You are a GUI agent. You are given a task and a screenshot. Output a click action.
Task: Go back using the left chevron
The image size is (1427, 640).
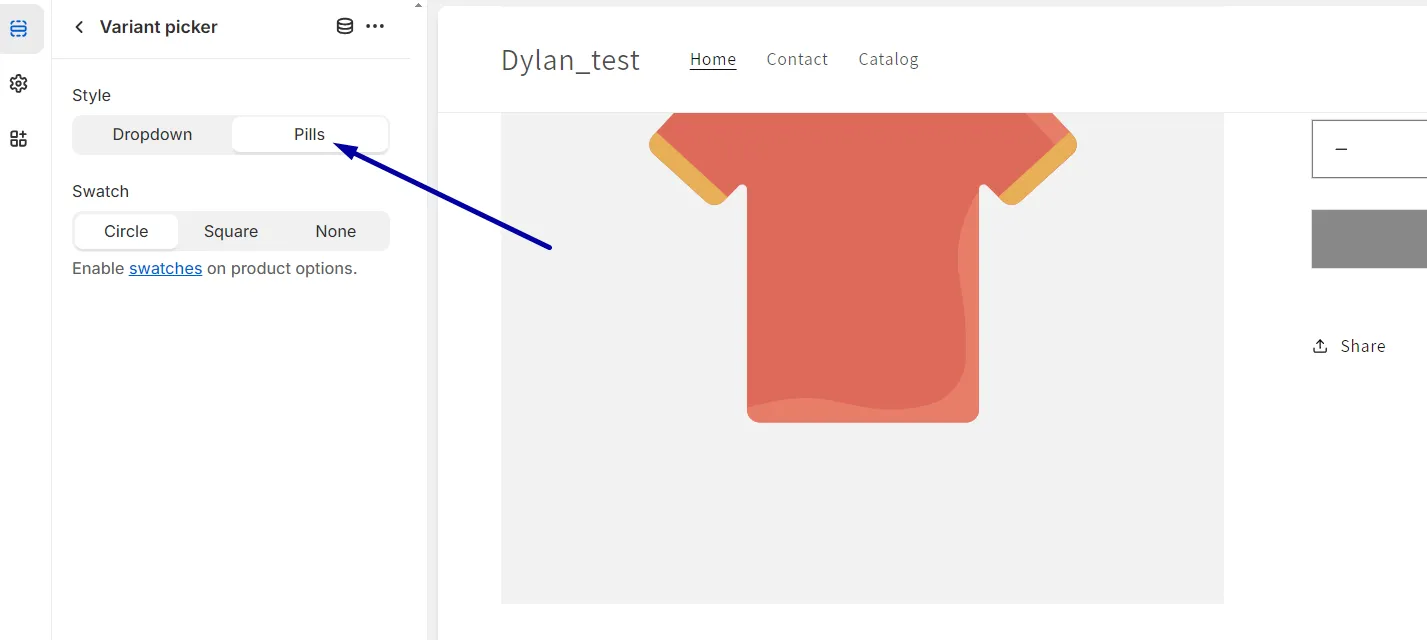click(x=79, y=27)
